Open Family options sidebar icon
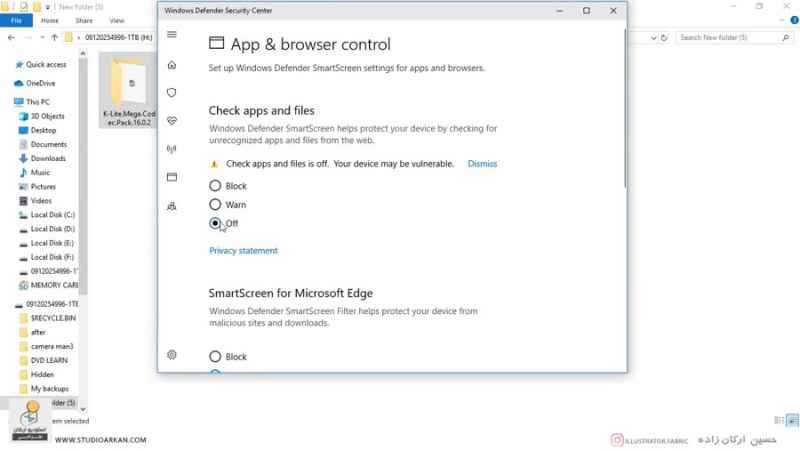The image size is (800, 451). [x=172, y=206]
